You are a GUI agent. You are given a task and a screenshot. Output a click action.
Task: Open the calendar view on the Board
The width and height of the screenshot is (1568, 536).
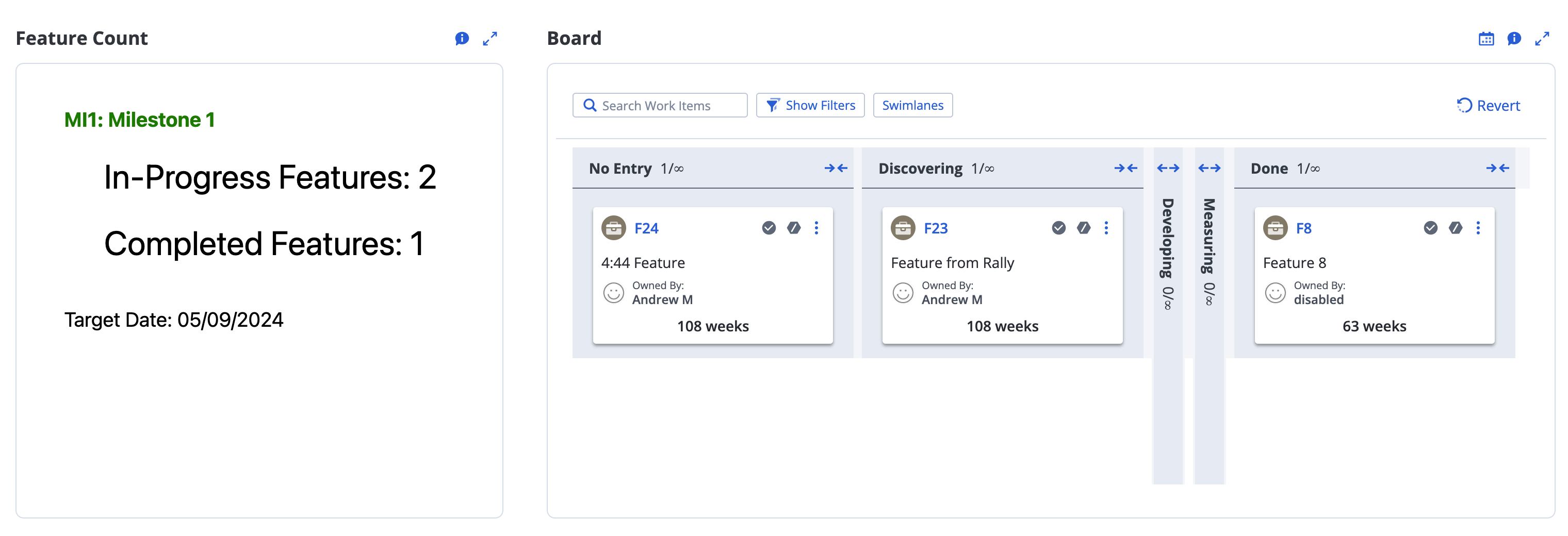point(1487,38)
